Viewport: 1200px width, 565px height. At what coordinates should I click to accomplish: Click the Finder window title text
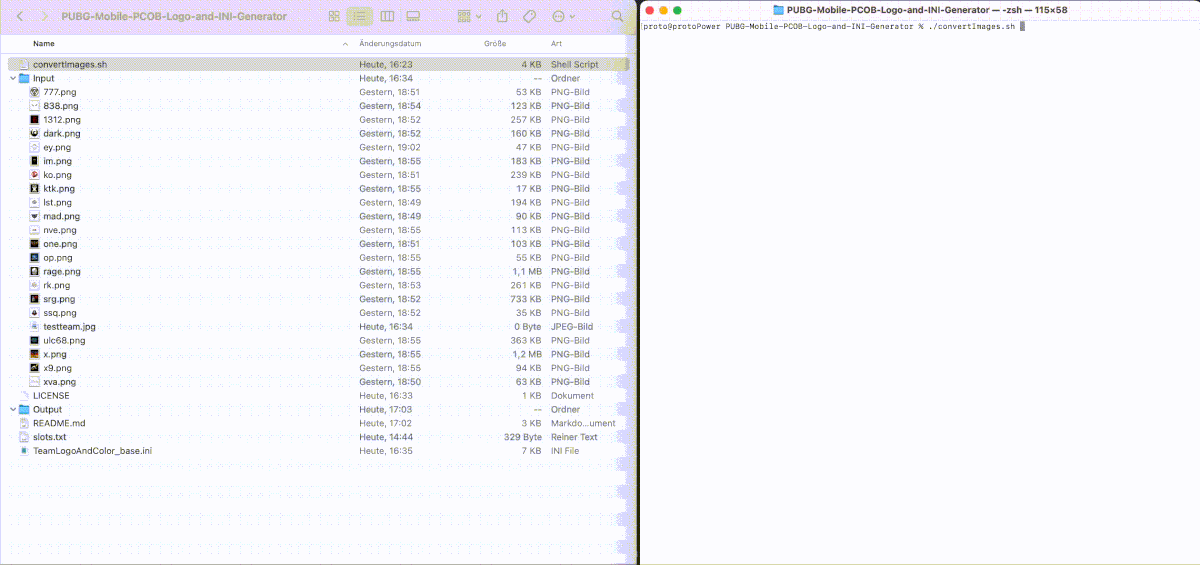(174, 17)
